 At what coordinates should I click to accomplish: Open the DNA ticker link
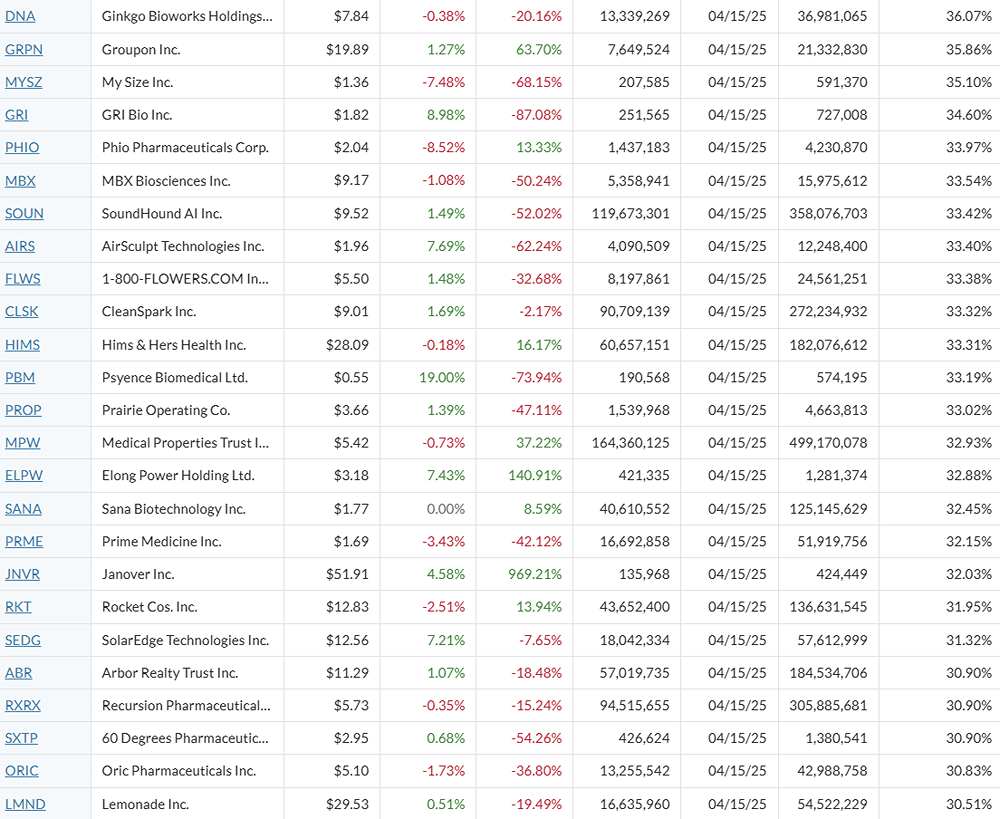(19, 17)
